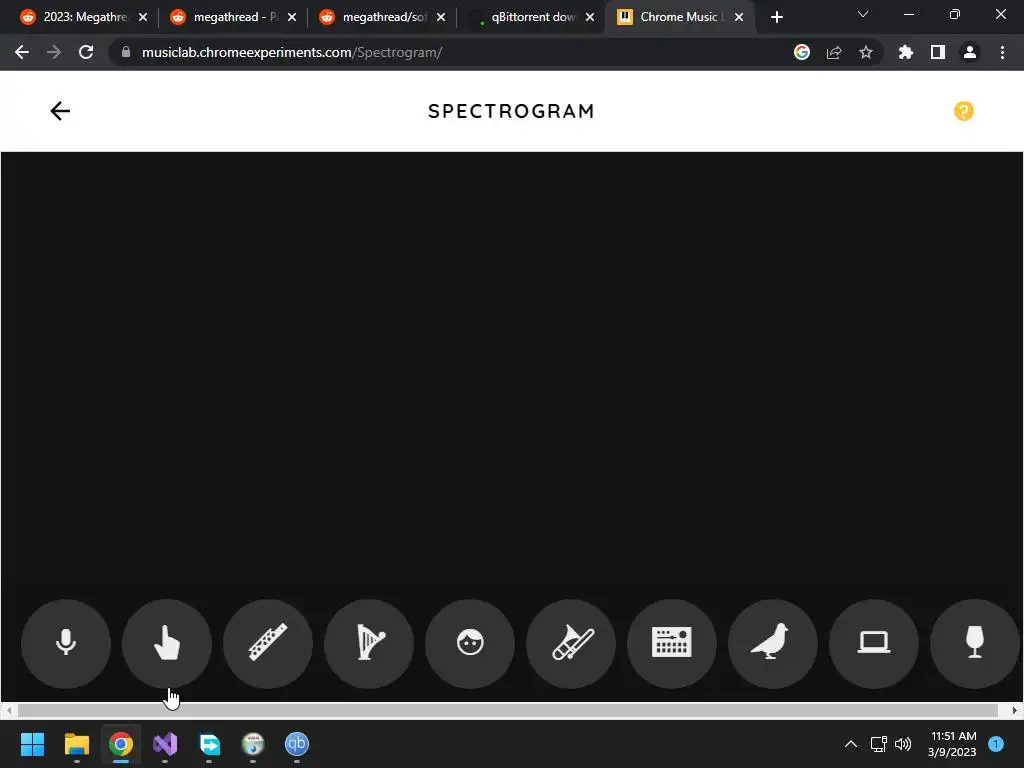The width and height of the screenshot is (1024, 768).
Task: Play the laptop modem sample
Action: 874,643
